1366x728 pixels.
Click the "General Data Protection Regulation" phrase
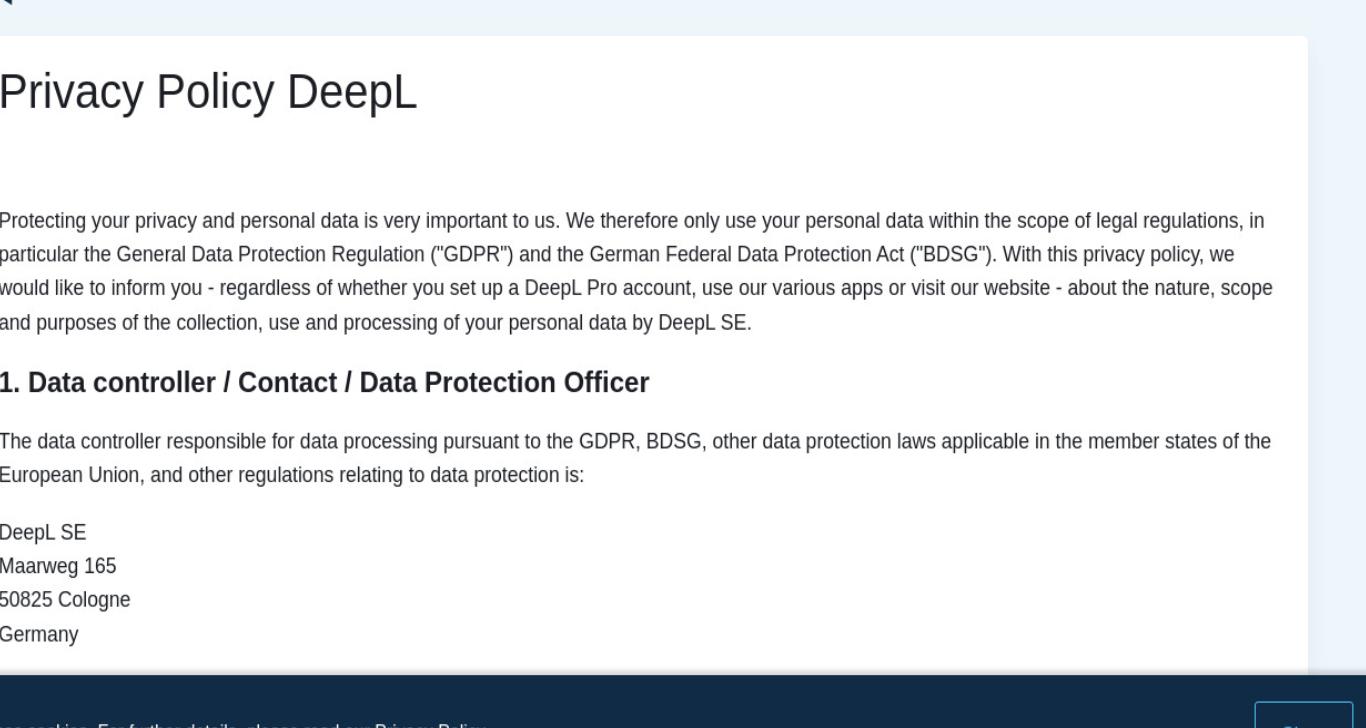pyautogui.click(x=271, y=254)
